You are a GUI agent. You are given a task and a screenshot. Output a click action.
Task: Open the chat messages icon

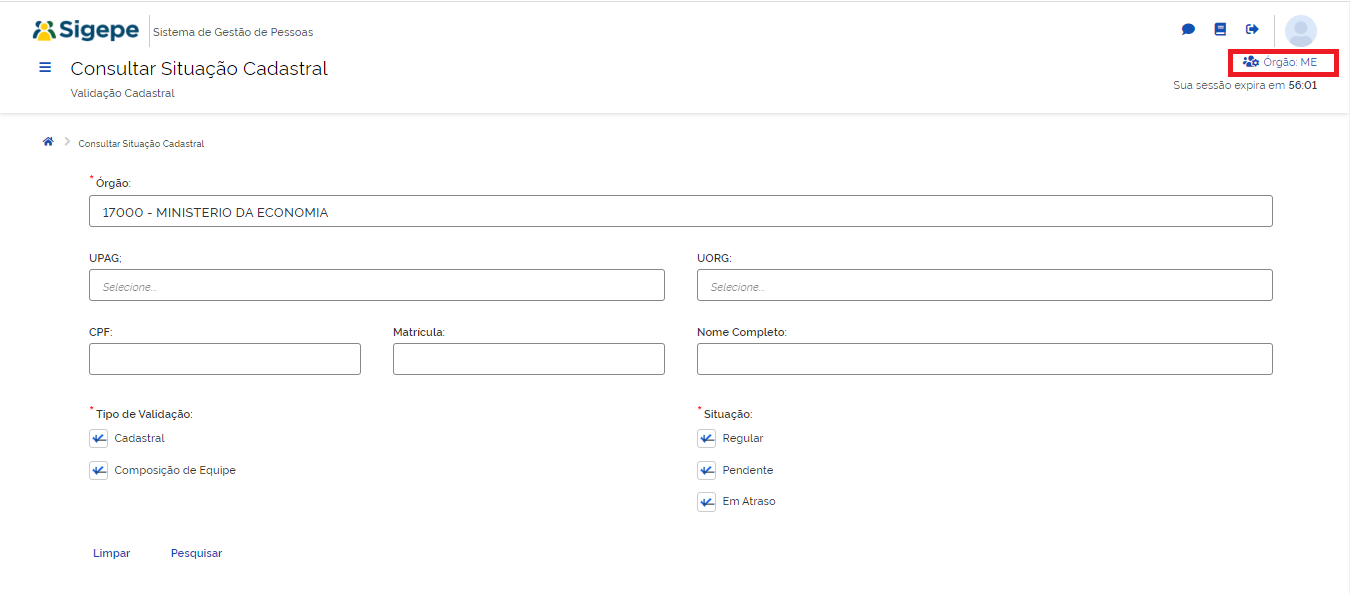tap(1188, 30)
